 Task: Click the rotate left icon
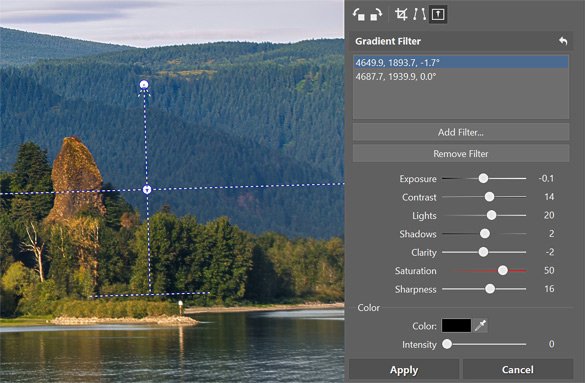(x=359, y=15)
